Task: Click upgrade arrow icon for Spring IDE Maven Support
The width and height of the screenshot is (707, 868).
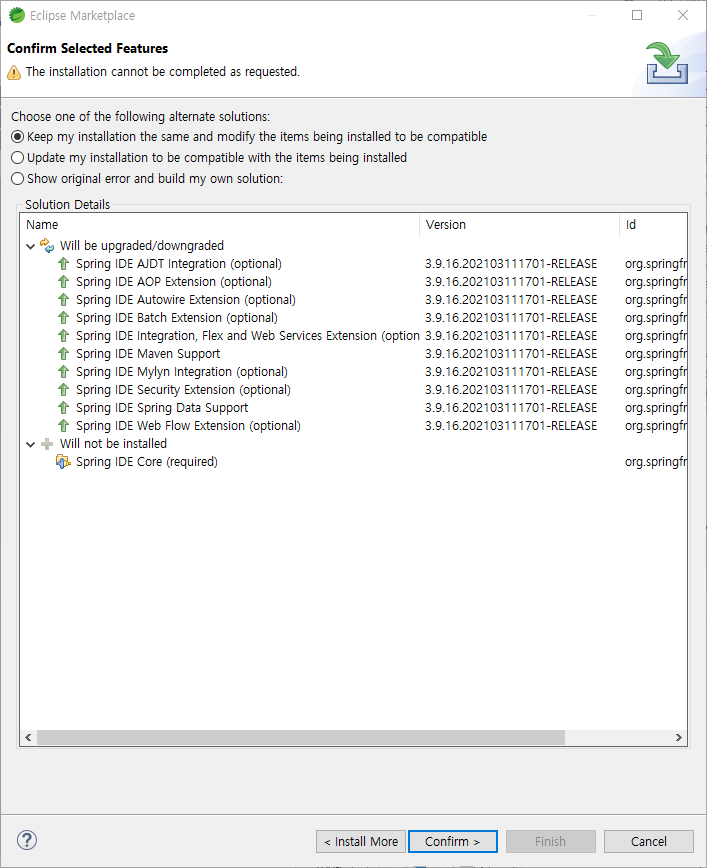Action: [64, 354]
